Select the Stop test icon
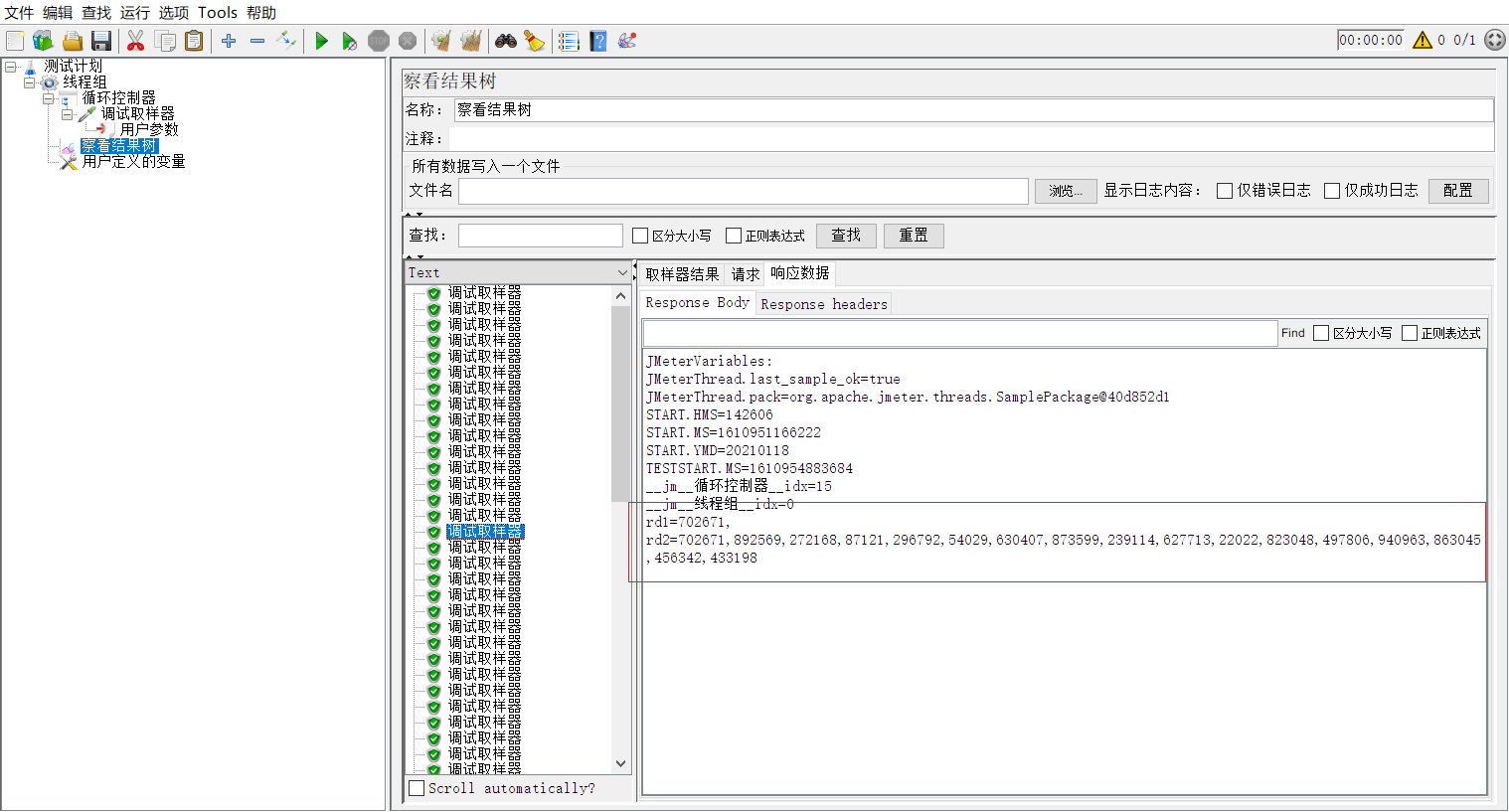 point(379,41)
